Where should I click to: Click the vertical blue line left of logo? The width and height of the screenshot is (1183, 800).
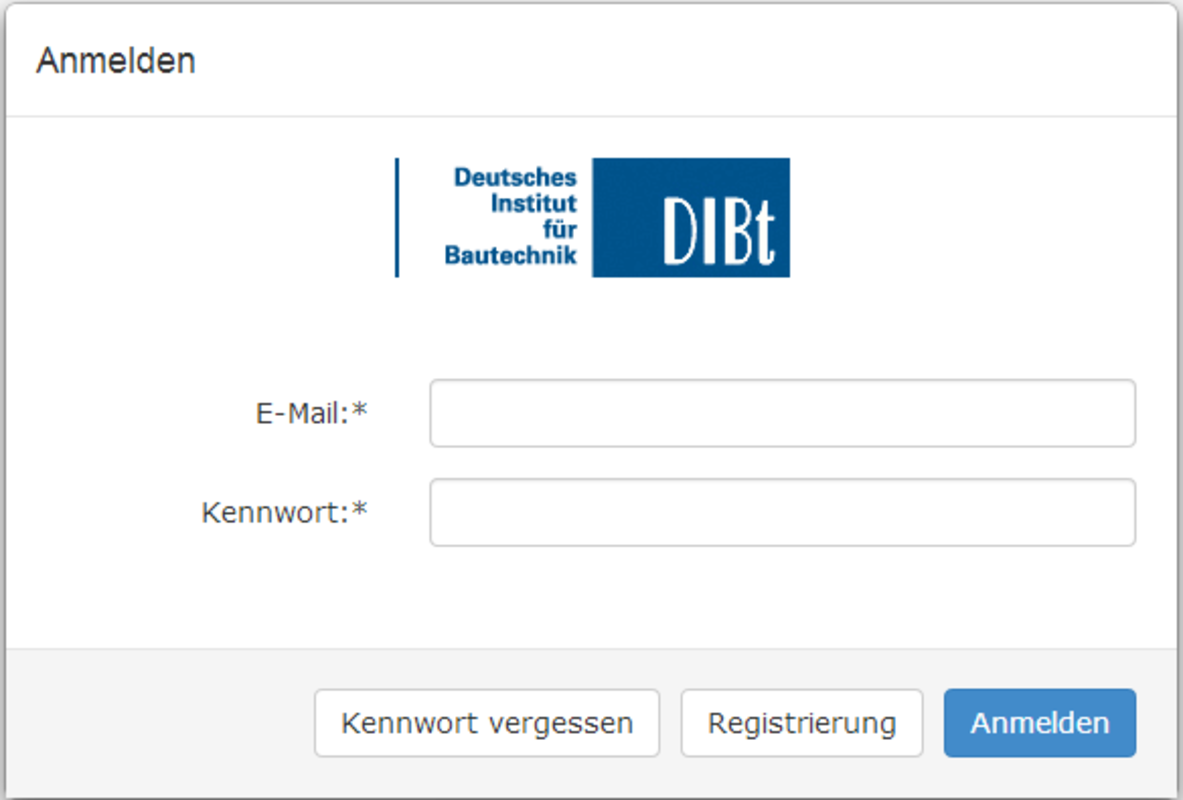click(x=397, y=217)
